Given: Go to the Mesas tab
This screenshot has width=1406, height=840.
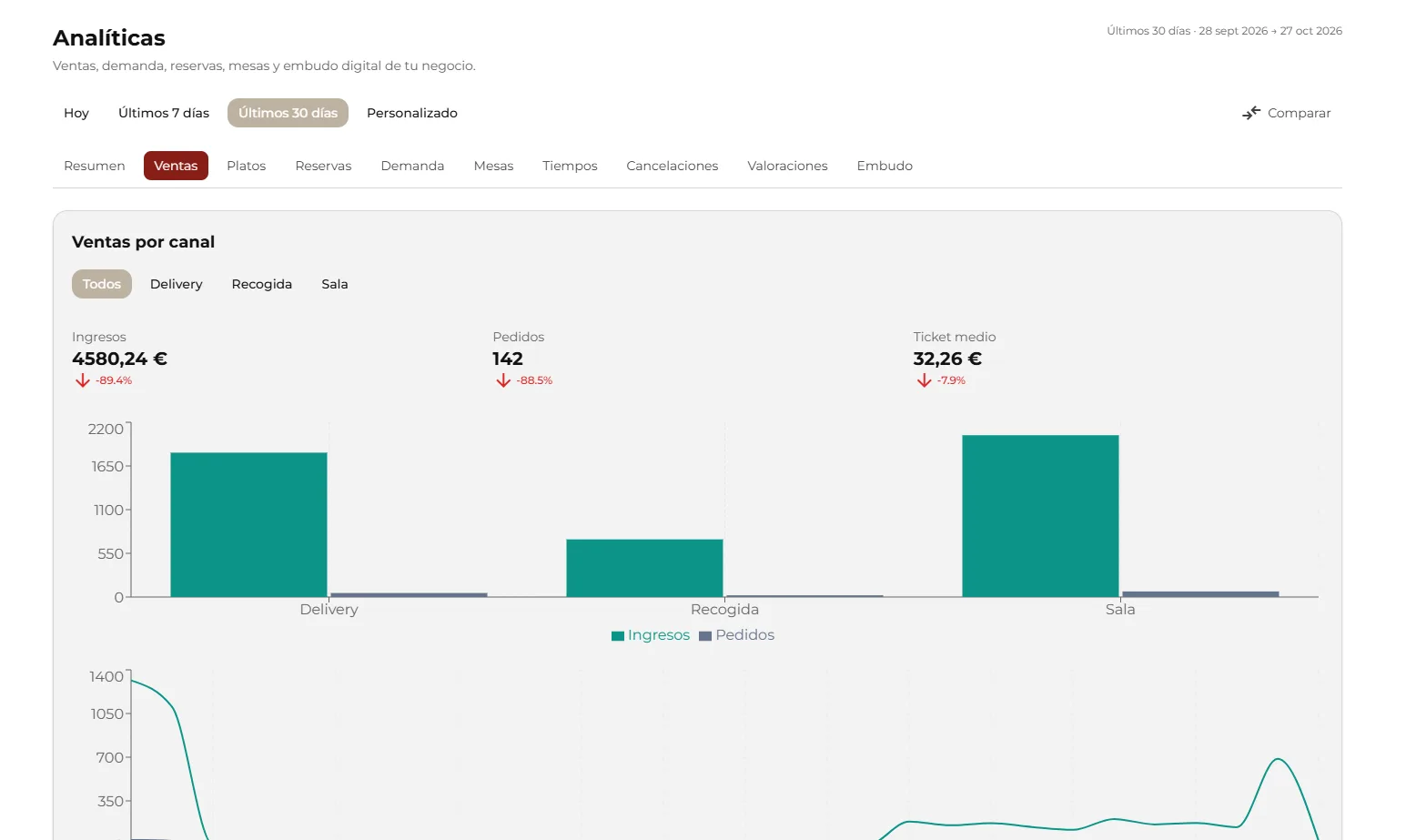Looking at the screenshot, I should (x=493, y=166).
